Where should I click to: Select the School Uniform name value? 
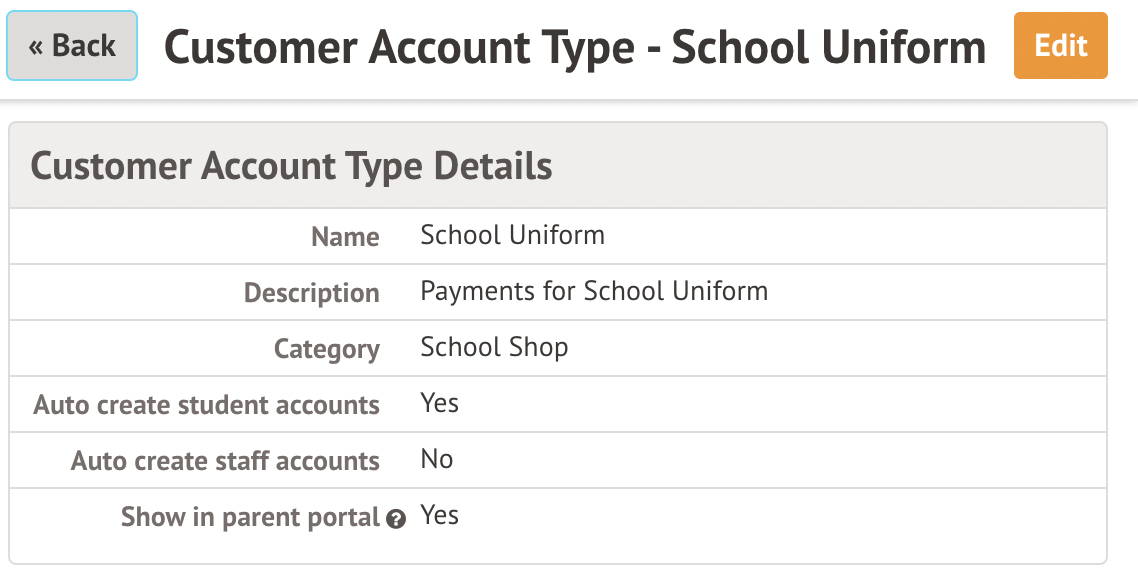512,236
